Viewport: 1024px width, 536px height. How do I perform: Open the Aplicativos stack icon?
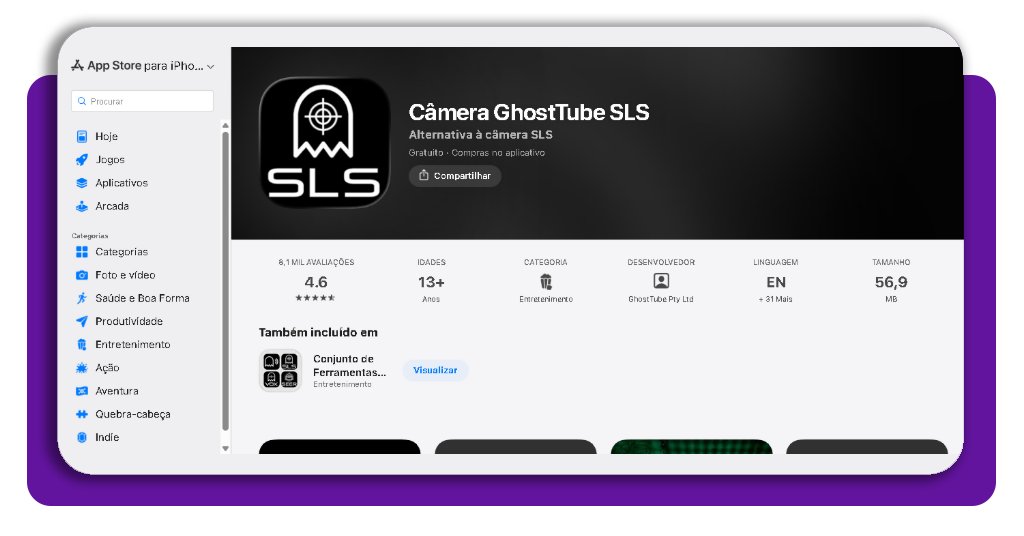[x=82, y=183]
